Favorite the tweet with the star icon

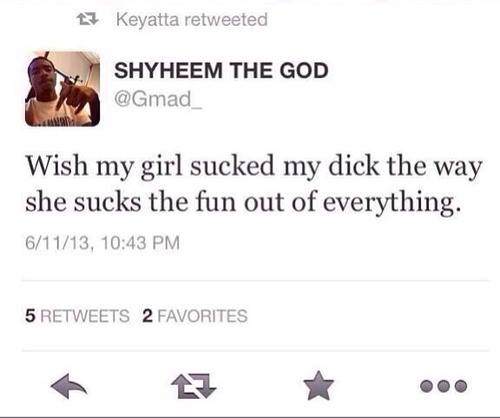coord(319,386)
